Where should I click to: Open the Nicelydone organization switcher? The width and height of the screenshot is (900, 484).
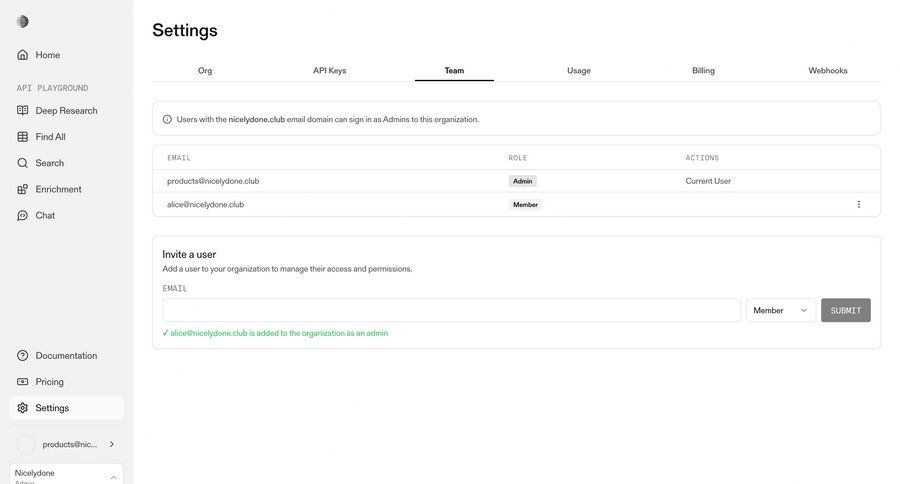(66, 475)
